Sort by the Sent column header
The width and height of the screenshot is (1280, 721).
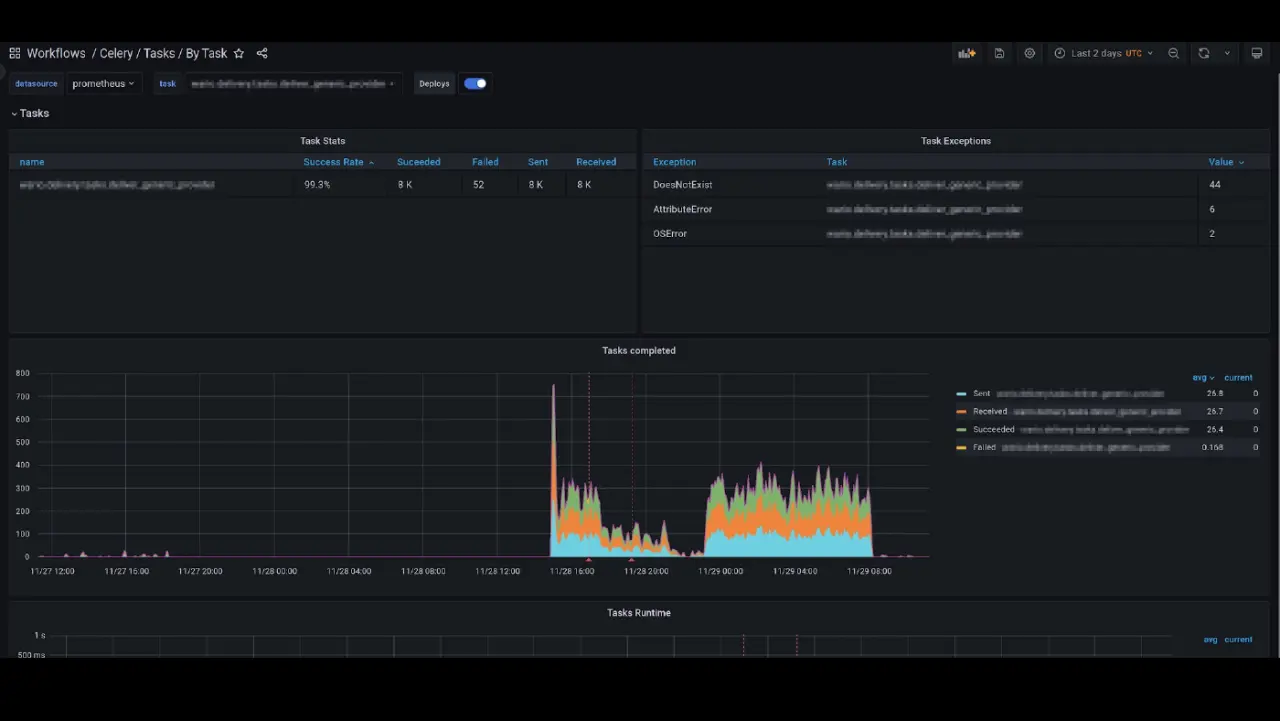tap(538, 162)
